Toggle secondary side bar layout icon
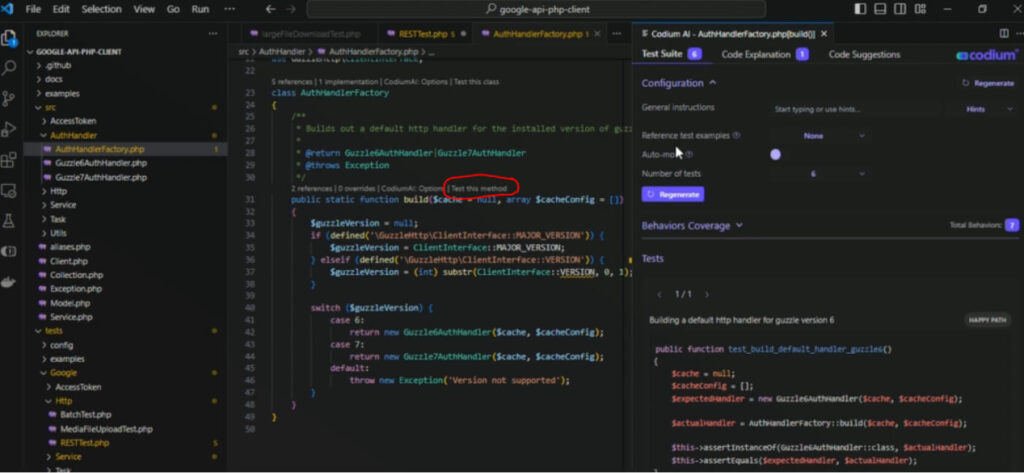This screenshot has height=473, width=1024. coord(900,9)
